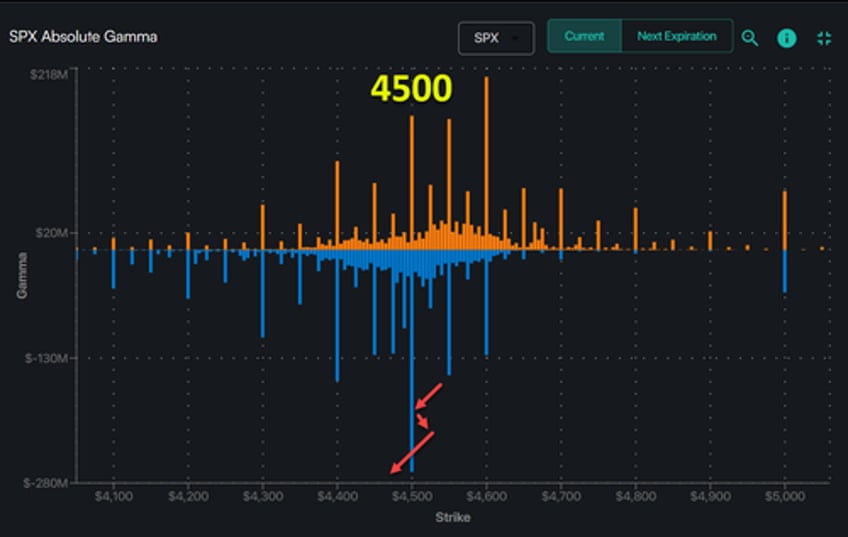848x537 pixels.
Task: Open the SPX symbol dropdown
Action: point(496,38)
